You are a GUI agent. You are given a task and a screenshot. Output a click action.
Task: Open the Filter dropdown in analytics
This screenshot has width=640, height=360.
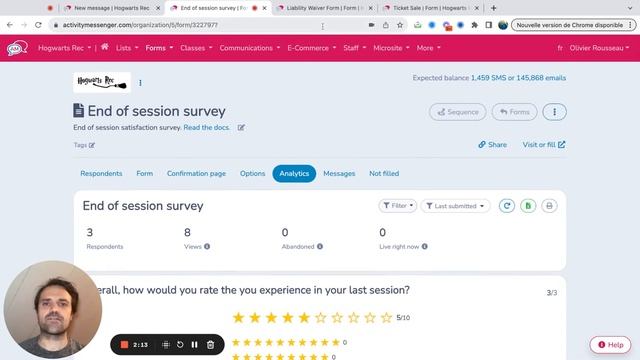398,206
